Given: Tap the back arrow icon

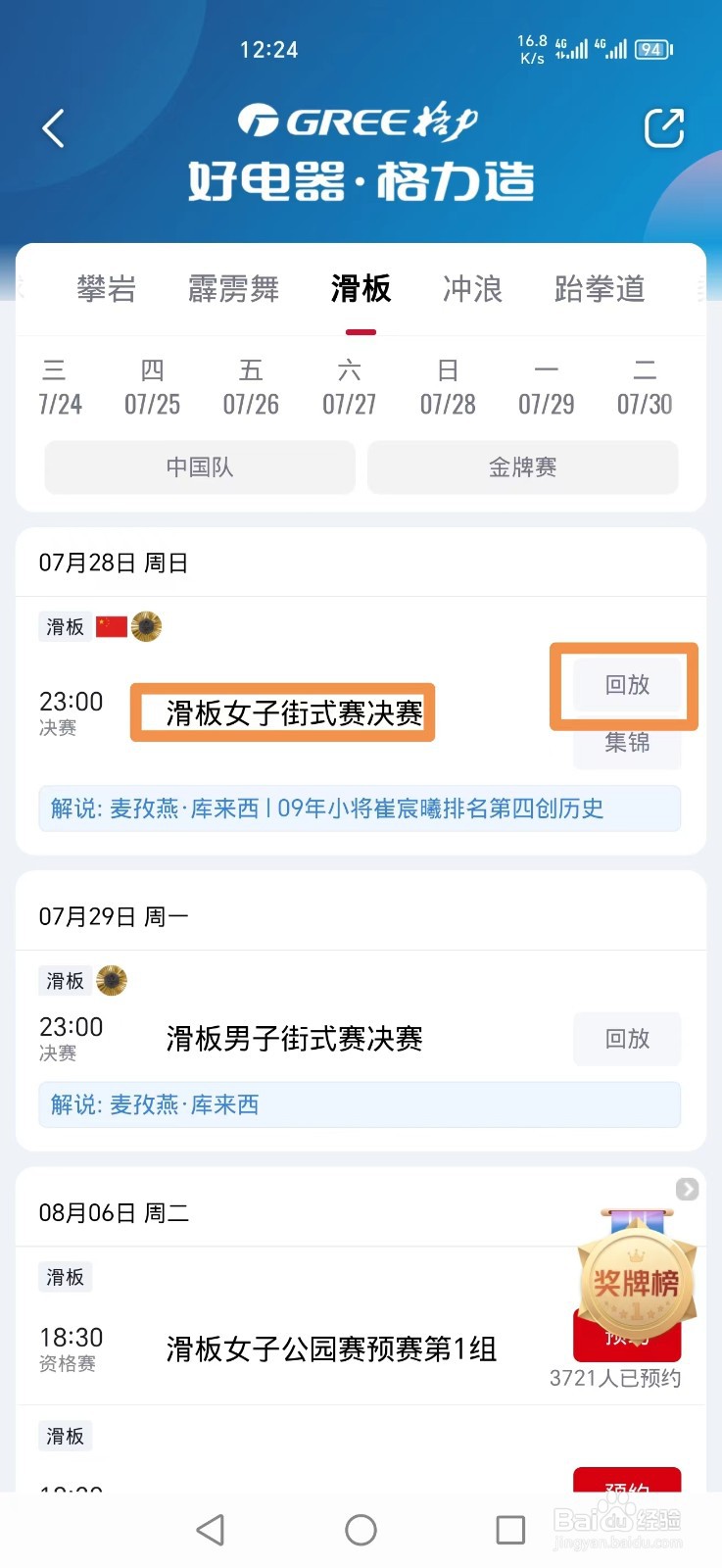Looking at the screenshot, I should [x=53, y=128].
